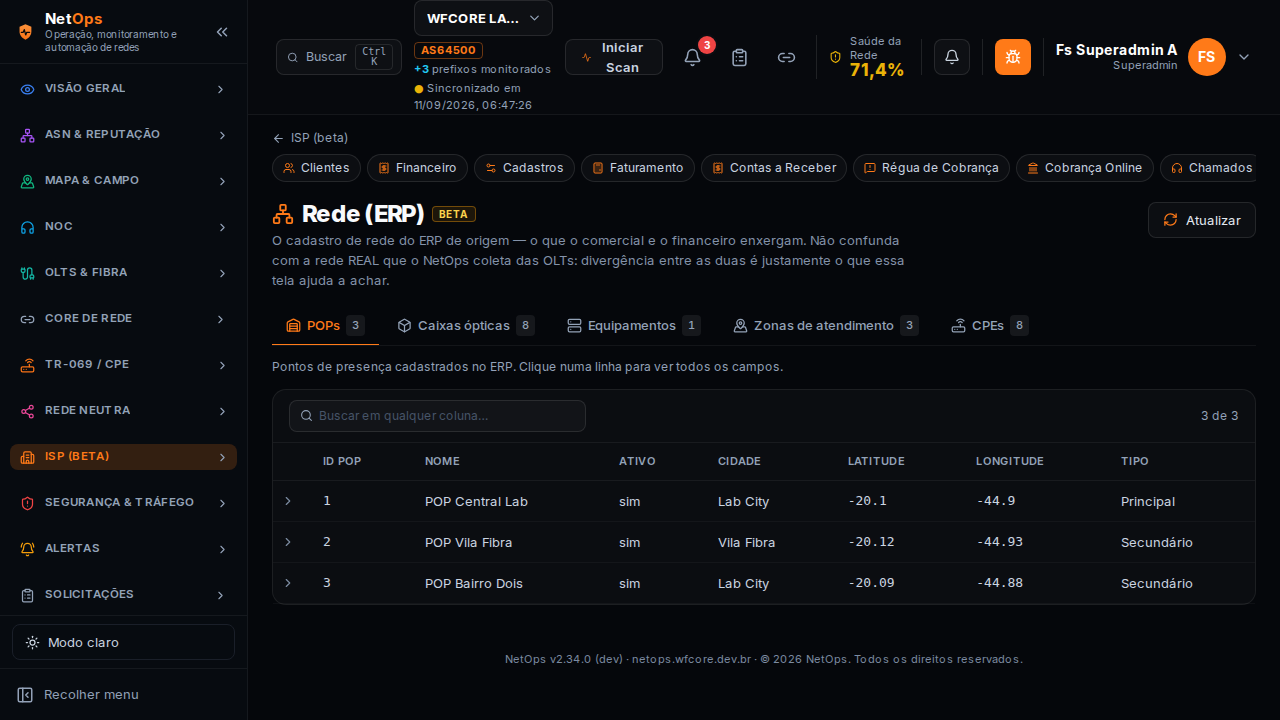1280x720 pixels.
Task: Toggle Modo claro light theme
Action: coord(123,642)
